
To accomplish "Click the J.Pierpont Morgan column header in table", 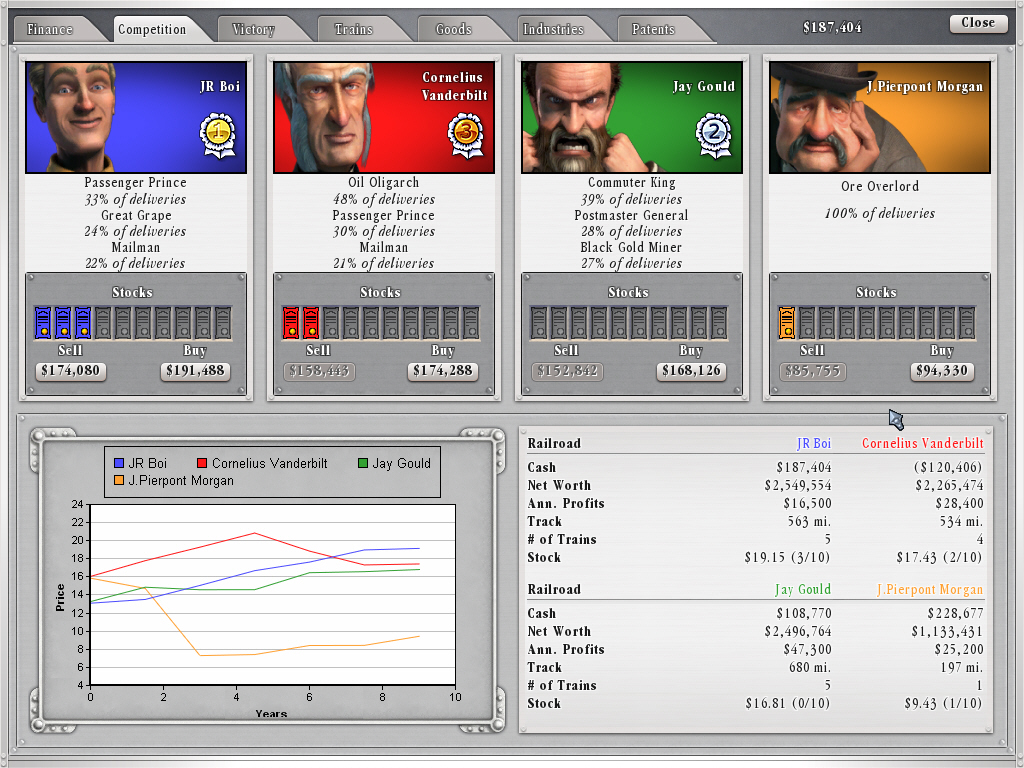I will [930, 589].
